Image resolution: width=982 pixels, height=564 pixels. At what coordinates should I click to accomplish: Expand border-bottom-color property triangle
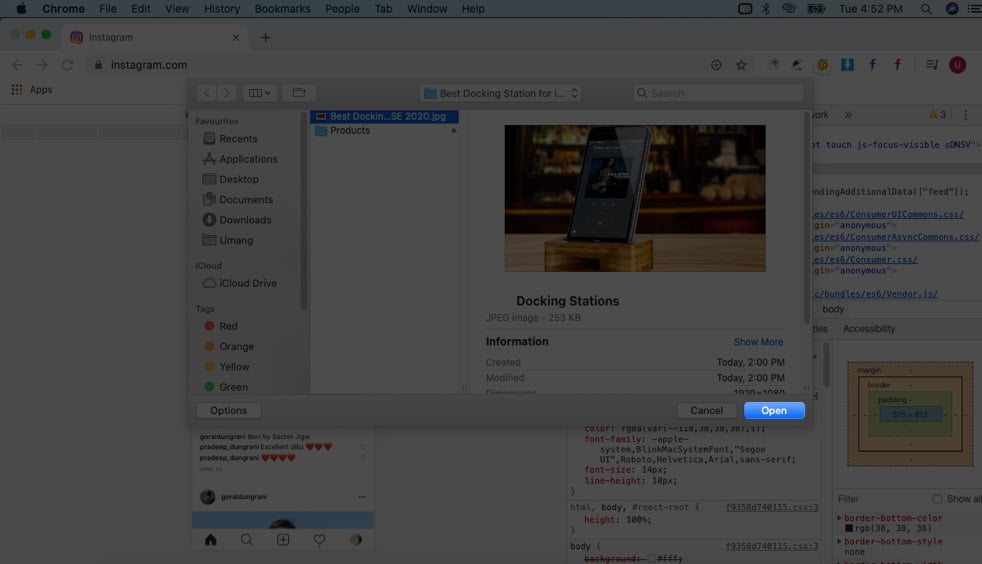click(x=839, y=518)
